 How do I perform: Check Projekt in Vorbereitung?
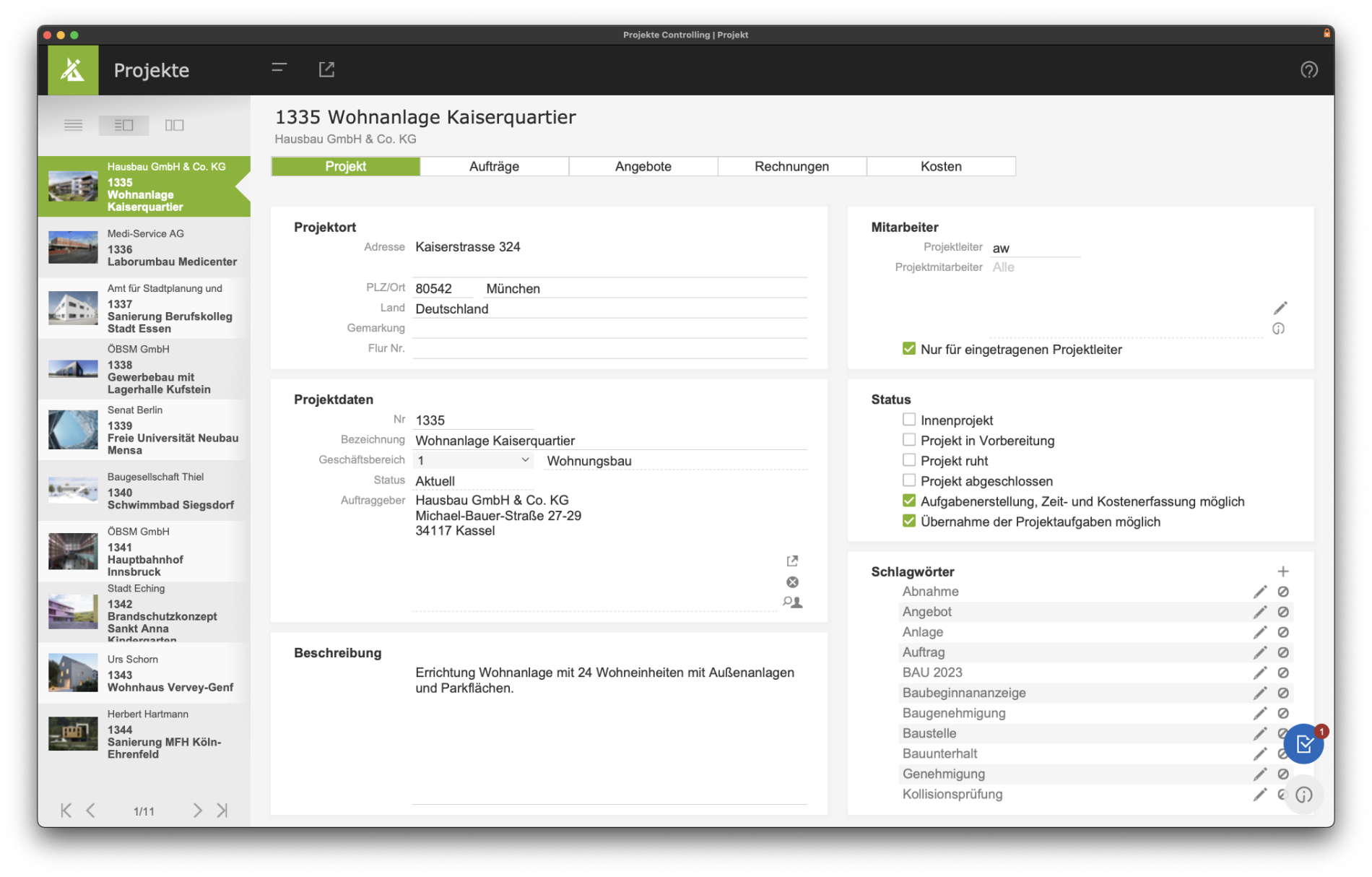pos(908,440)
